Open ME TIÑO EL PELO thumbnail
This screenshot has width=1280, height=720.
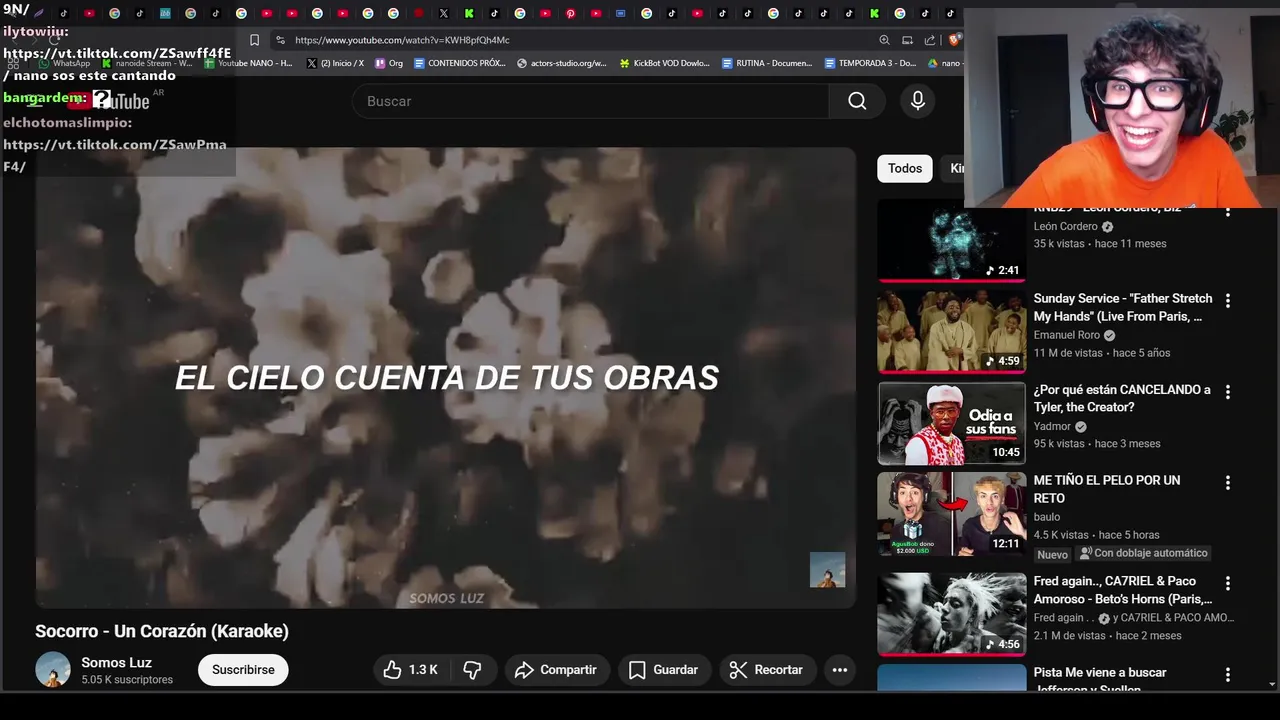(951, 514)
